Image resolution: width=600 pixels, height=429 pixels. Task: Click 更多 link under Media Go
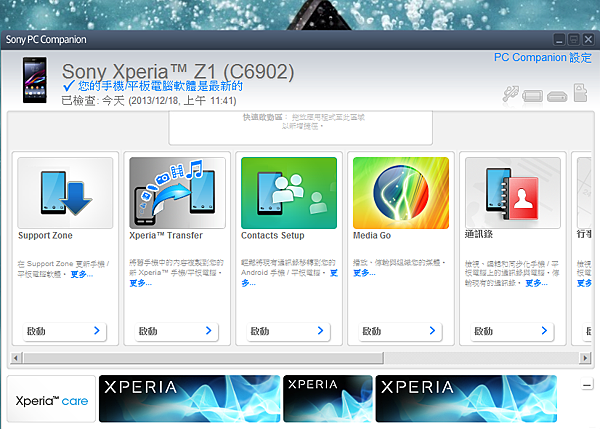click(x=364, y=273)
